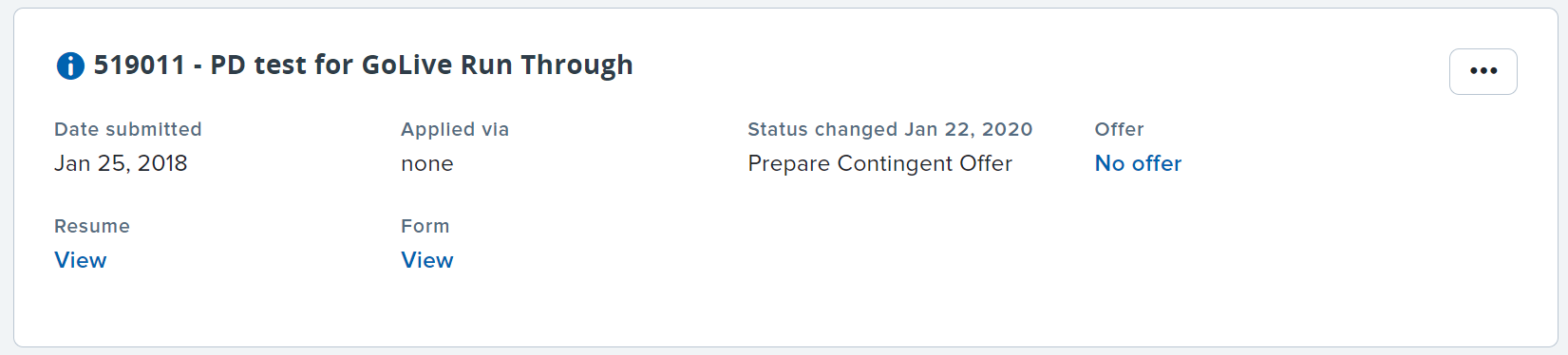Click the word GoLive in the title
Screen dimensions: 1568x355
point(407,65)
